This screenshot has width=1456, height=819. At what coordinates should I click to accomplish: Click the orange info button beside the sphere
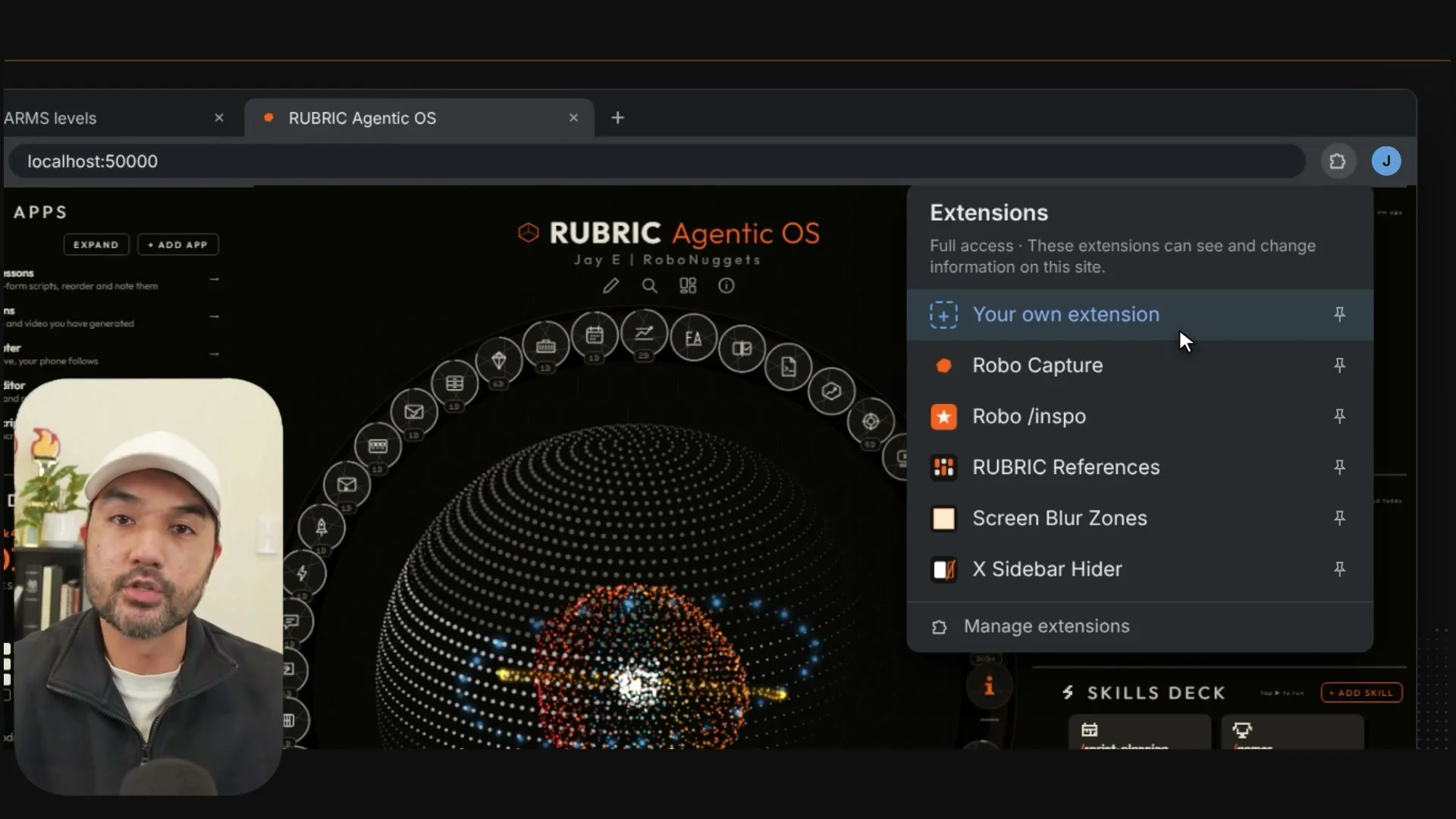coord(989,687)
